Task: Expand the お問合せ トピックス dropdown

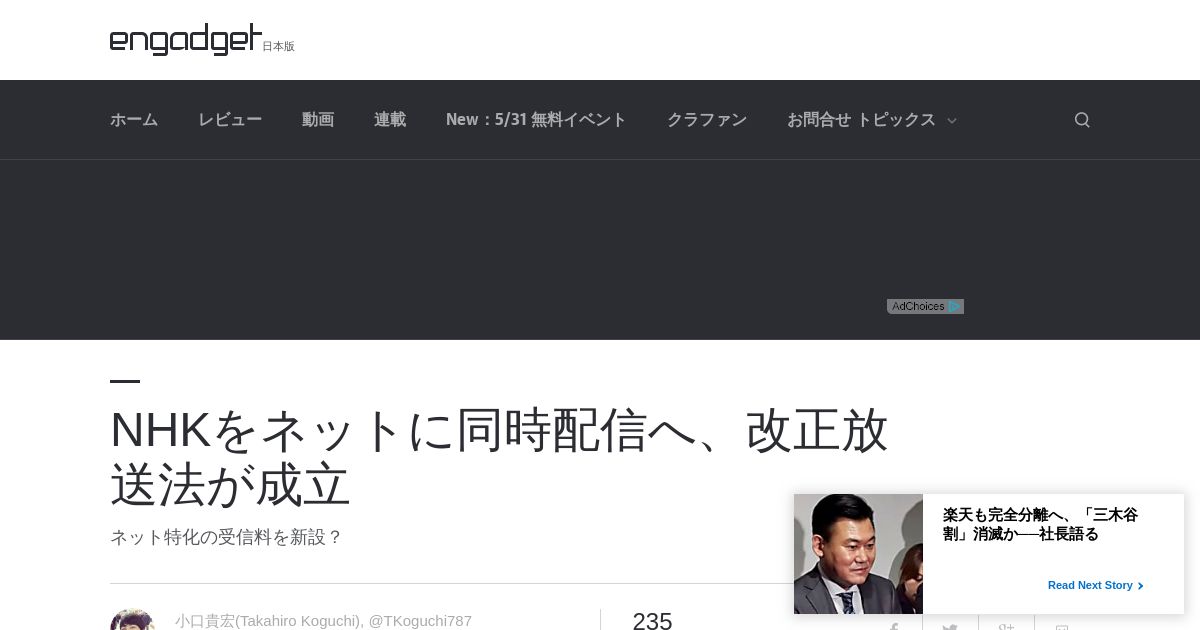Action: [x=872, y=120]
